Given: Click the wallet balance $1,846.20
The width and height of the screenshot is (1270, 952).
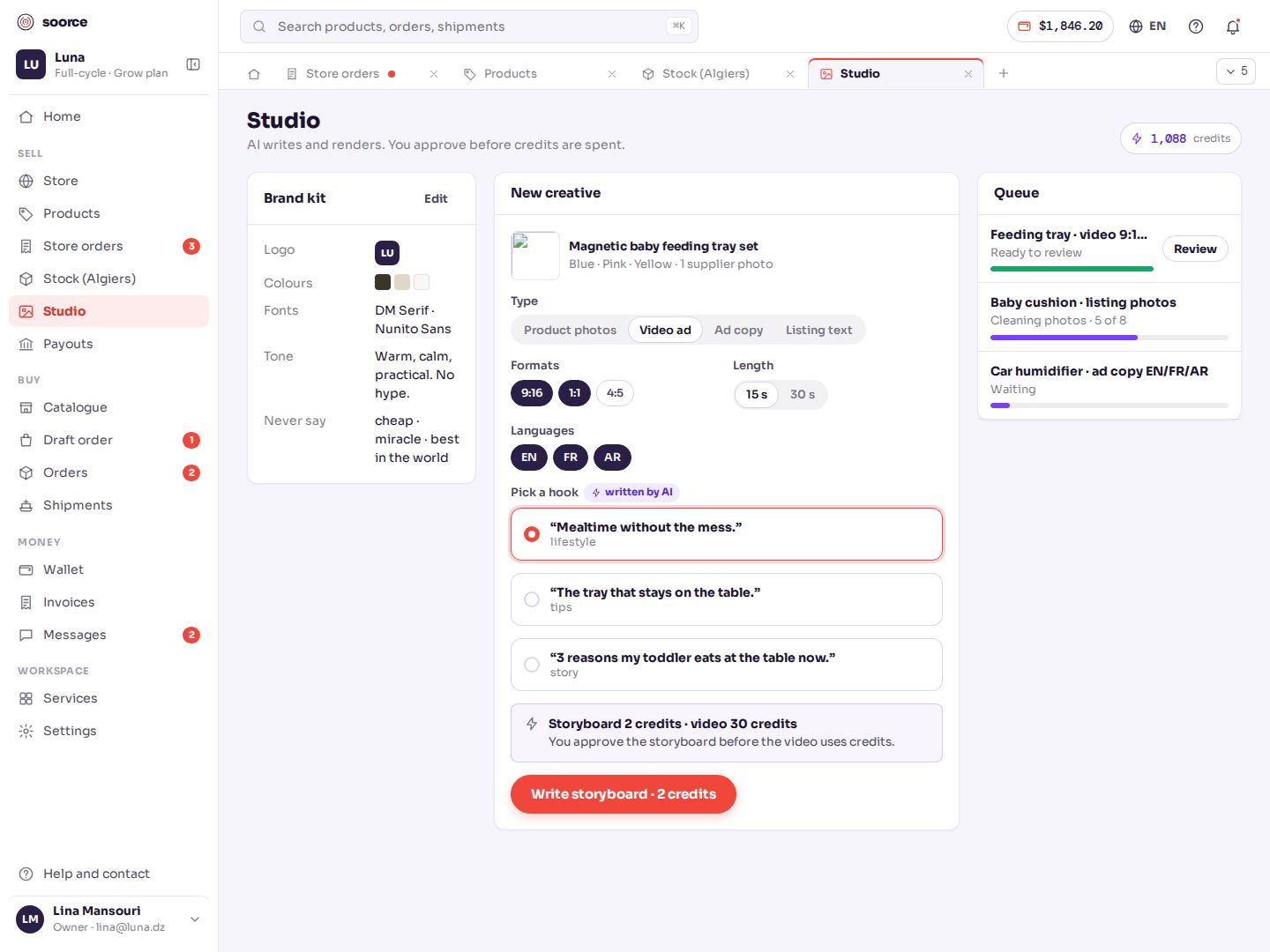Looking at the screenshot, I should [x=1060, y=26].
